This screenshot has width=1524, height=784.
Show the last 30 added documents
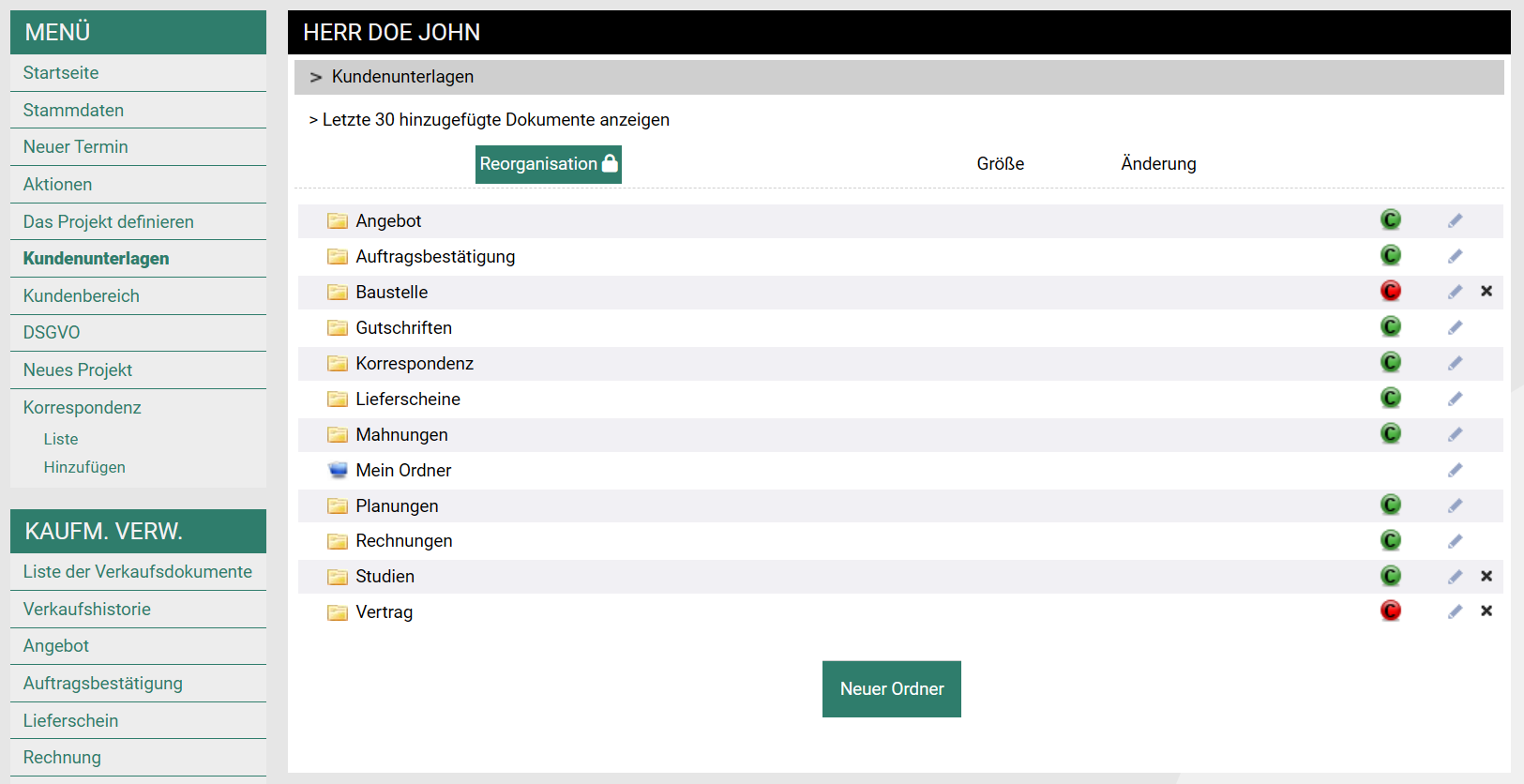pyautogui.click(x=495, y=120)
